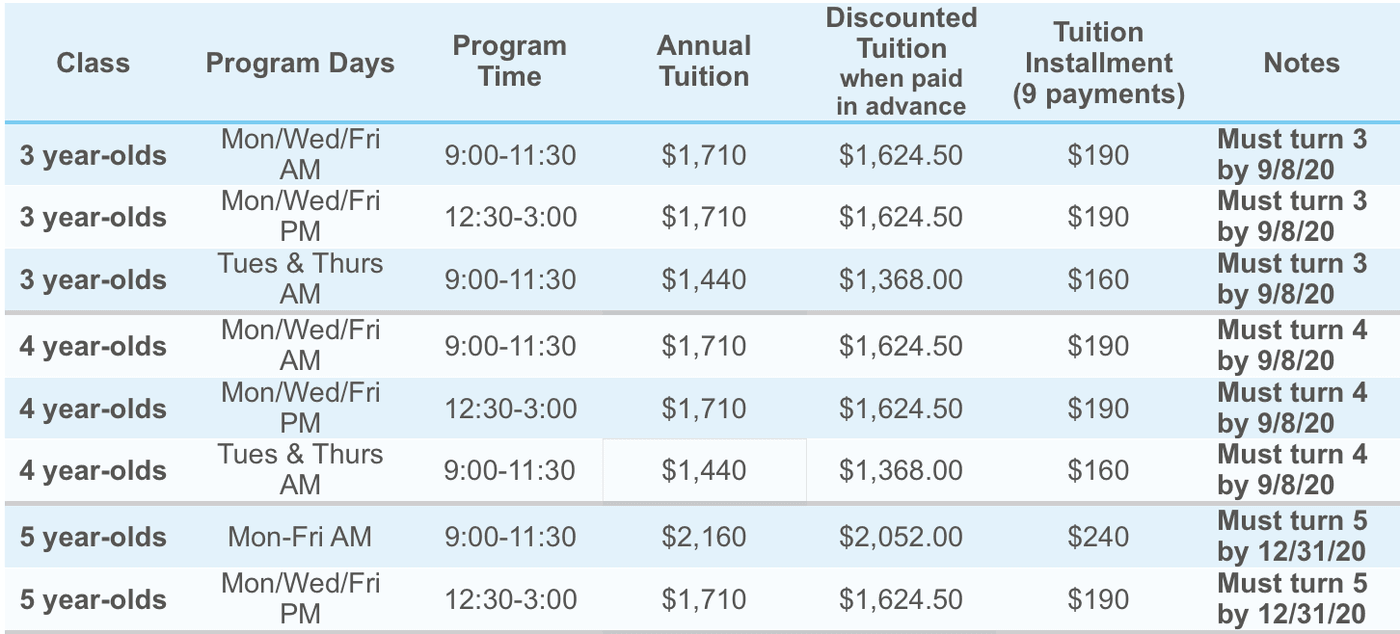This screenshot has width=1400, height=634.
Task: Select the $1,368.00 cell in 4 year-olds row
Action: 901,470
